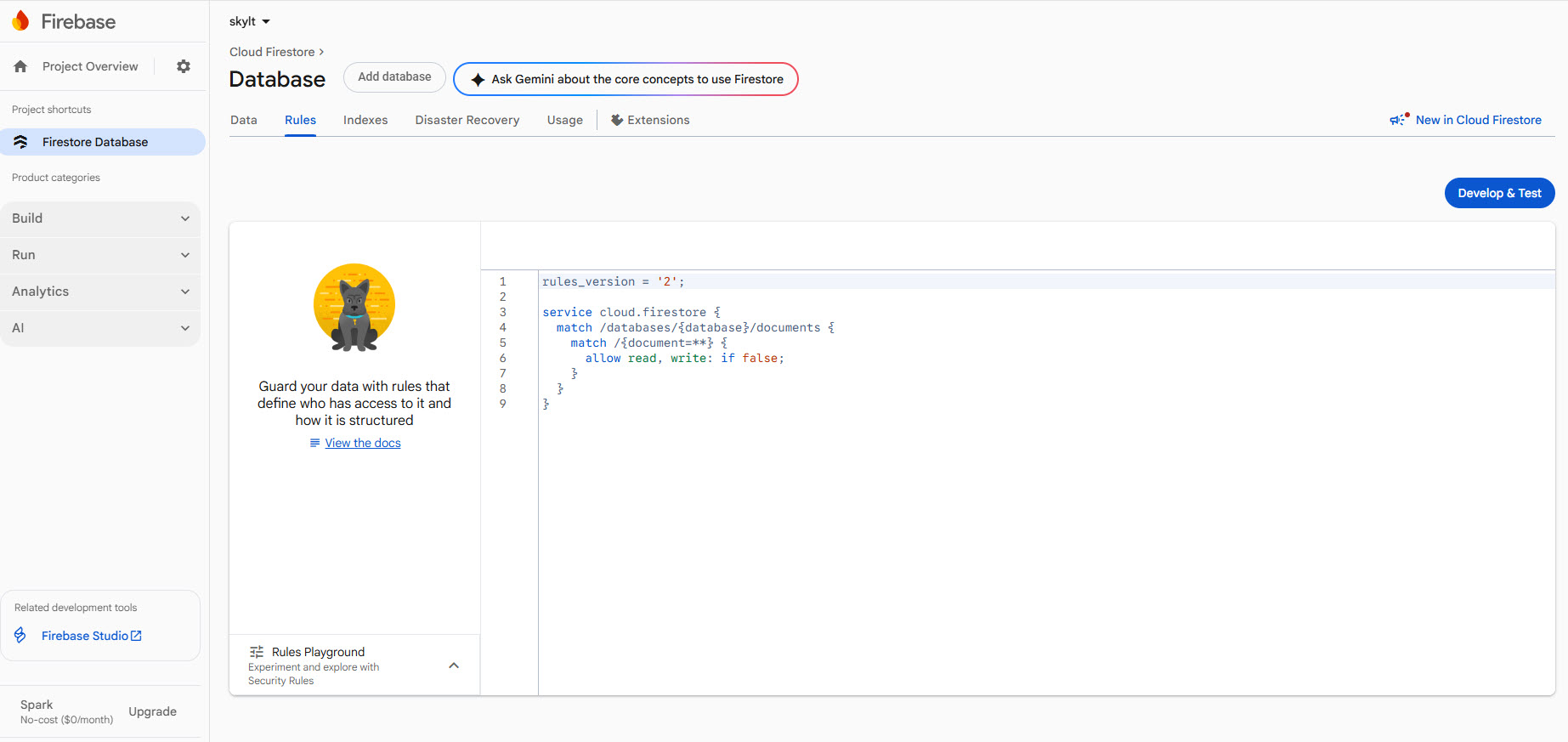The width and height of the screenshot is (1568, 742).
Task: Click the Rules Playground title
Action: 318,652
